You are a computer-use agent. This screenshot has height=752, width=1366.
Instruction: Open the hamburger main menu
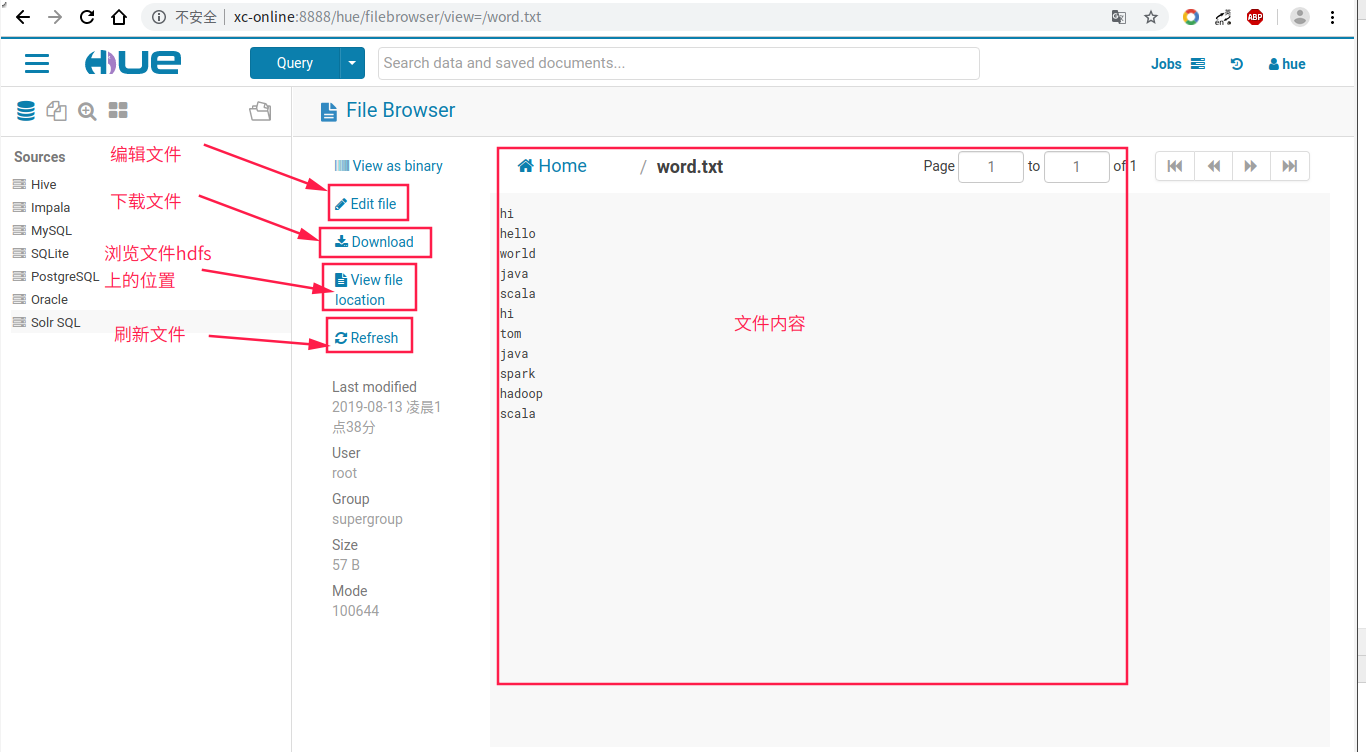37,63
